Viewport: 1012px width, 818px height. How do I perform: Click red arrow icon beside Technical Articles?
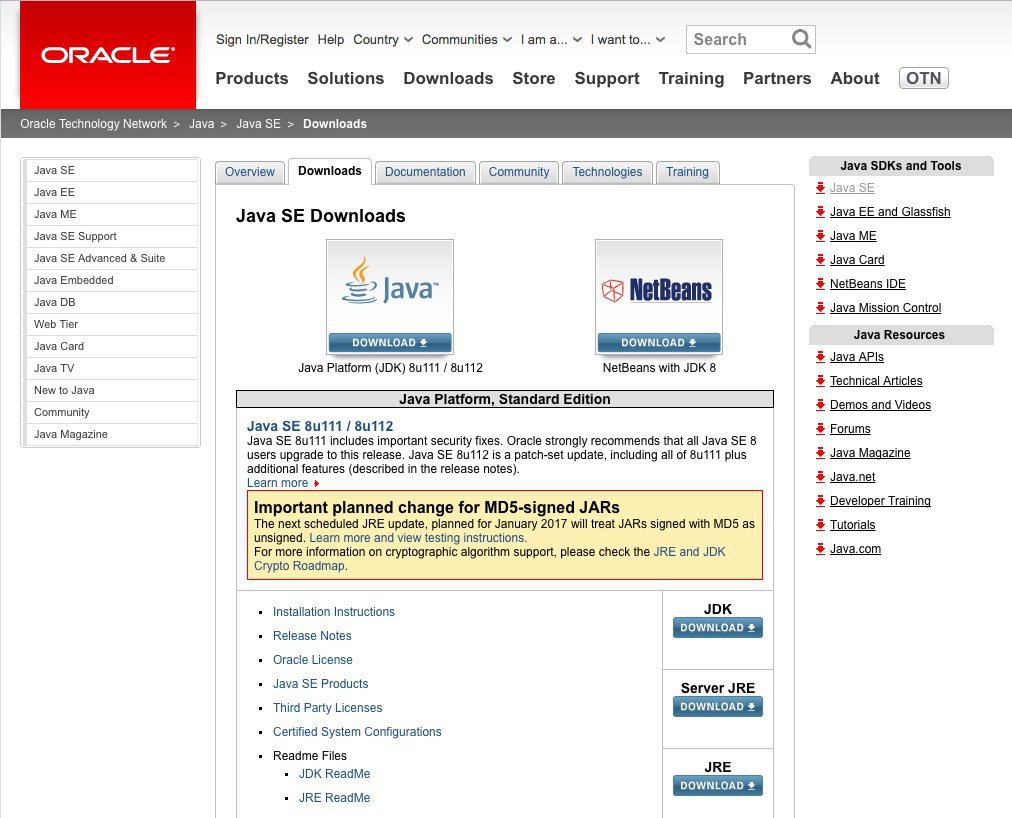point(820,380)
